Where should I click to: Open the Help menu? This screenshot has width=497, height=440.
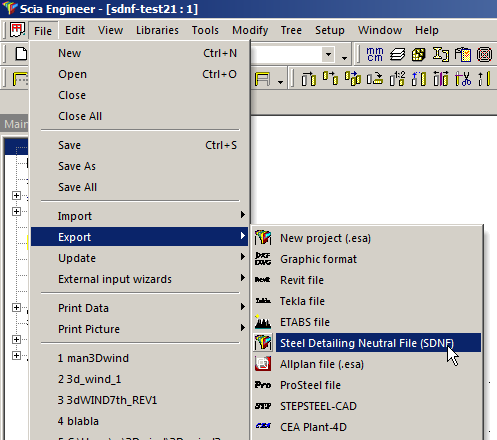tap(427, 30)
